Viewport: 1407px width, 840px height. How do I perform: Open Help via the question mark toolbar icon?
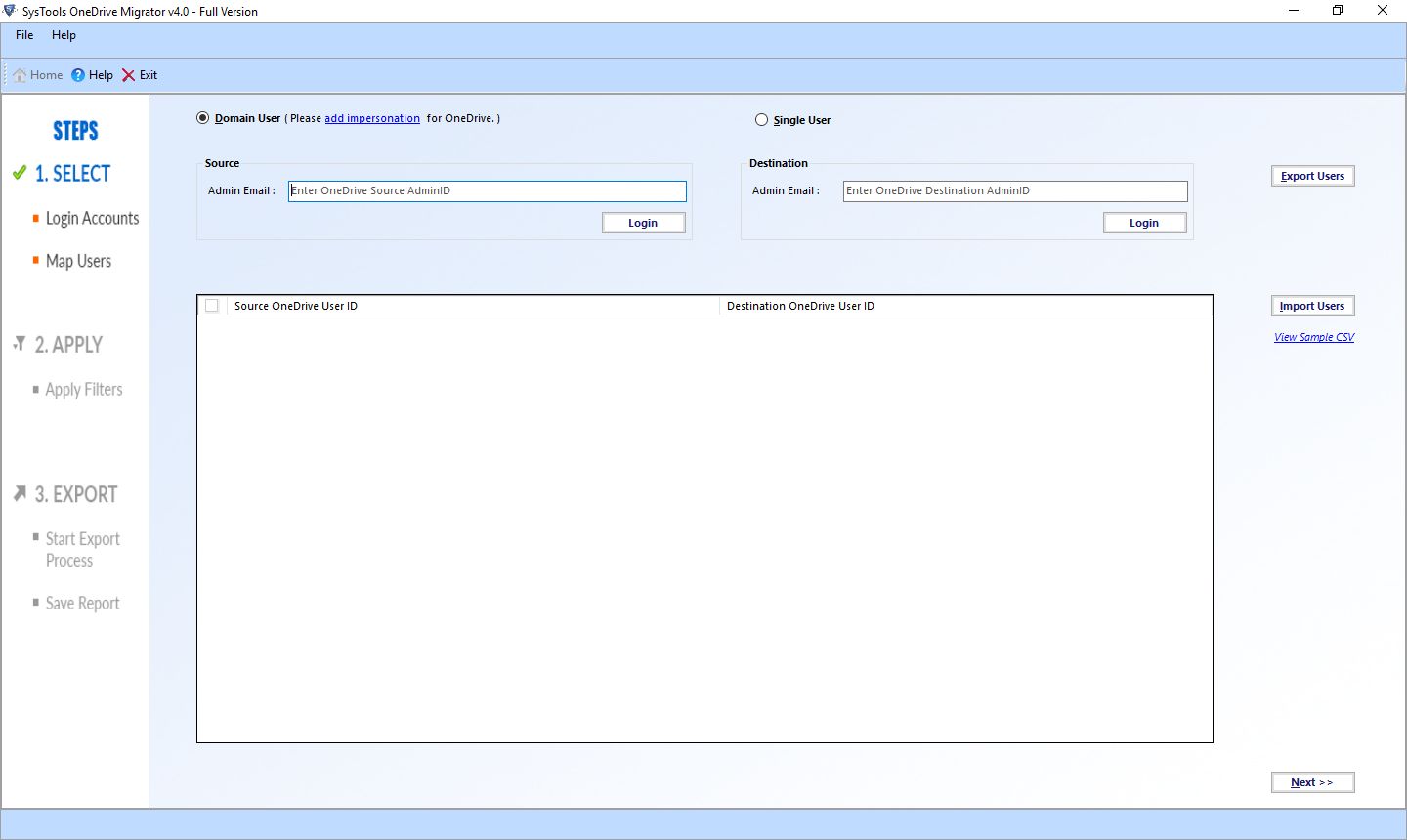coord(77,74)
